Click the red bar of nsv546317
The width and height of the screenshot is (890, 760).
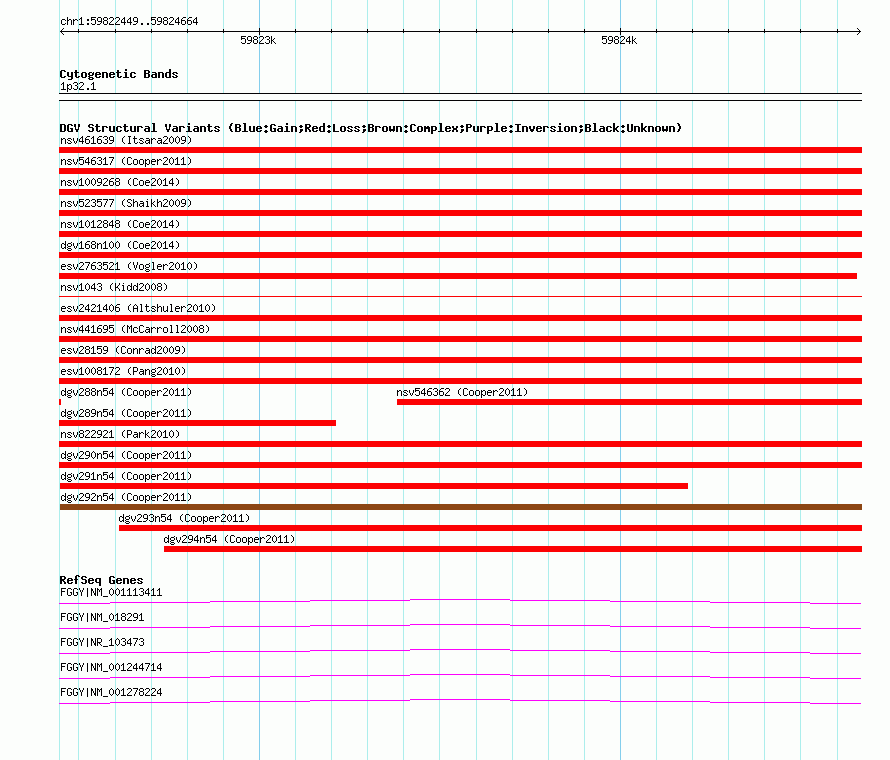coord(460,171)
